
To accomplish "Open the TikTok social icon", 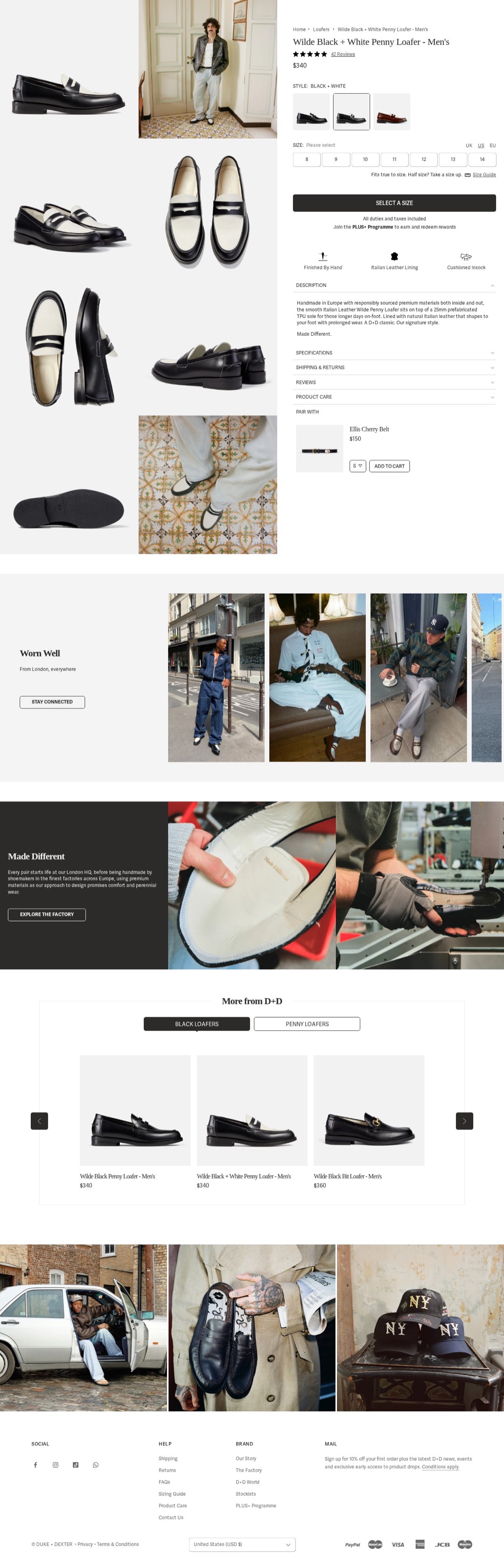I will point(76,1465).
